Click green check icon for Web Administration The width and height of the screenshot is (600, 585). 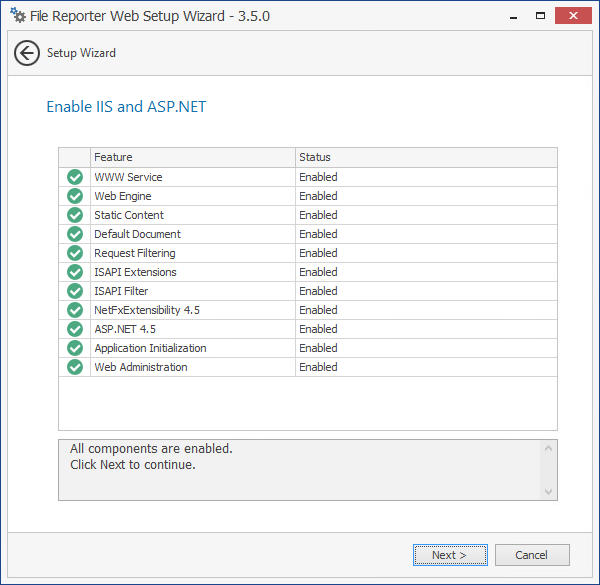75,367
